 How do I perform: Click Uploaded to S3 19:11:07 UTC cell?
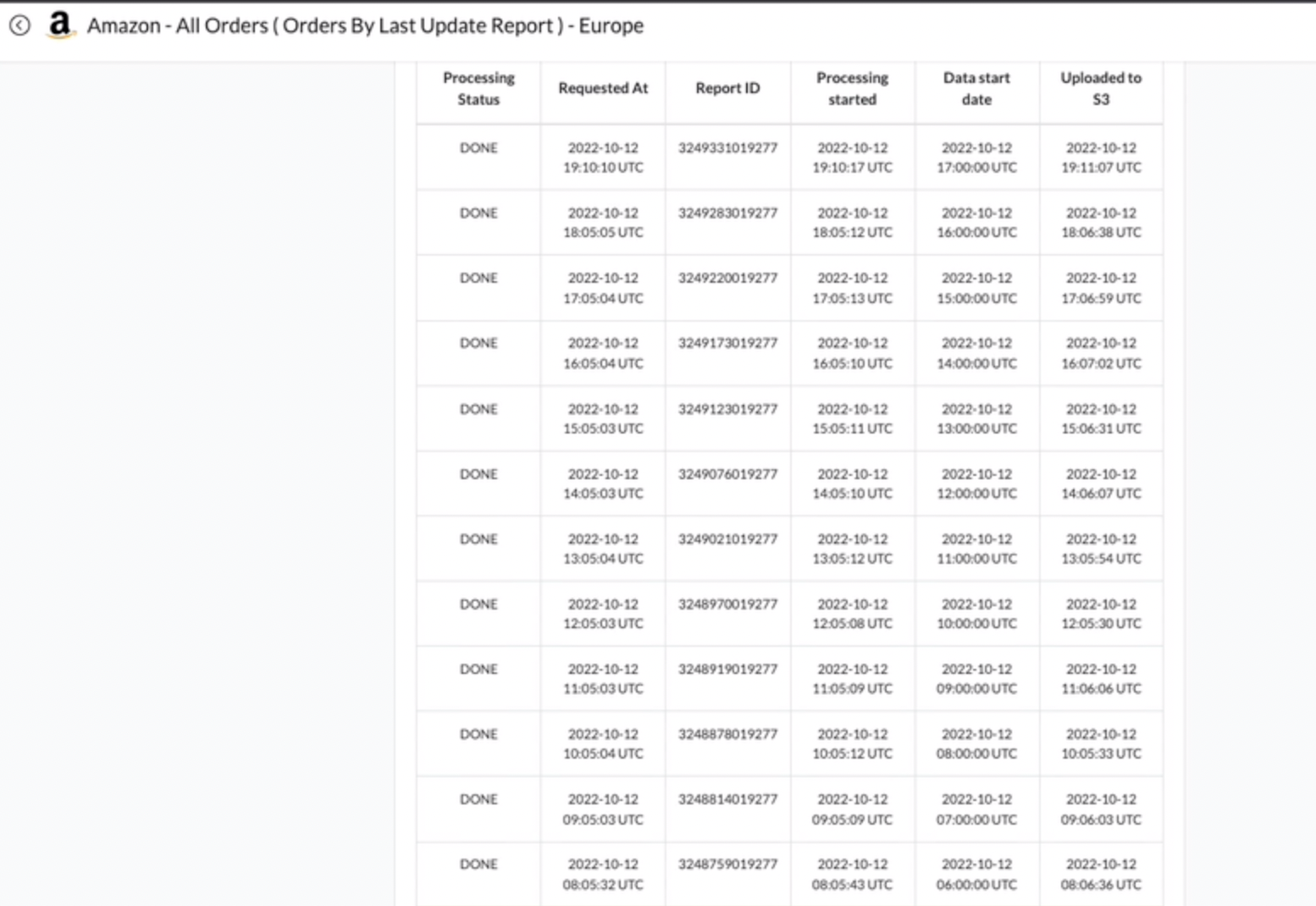tap(1101, 157)
